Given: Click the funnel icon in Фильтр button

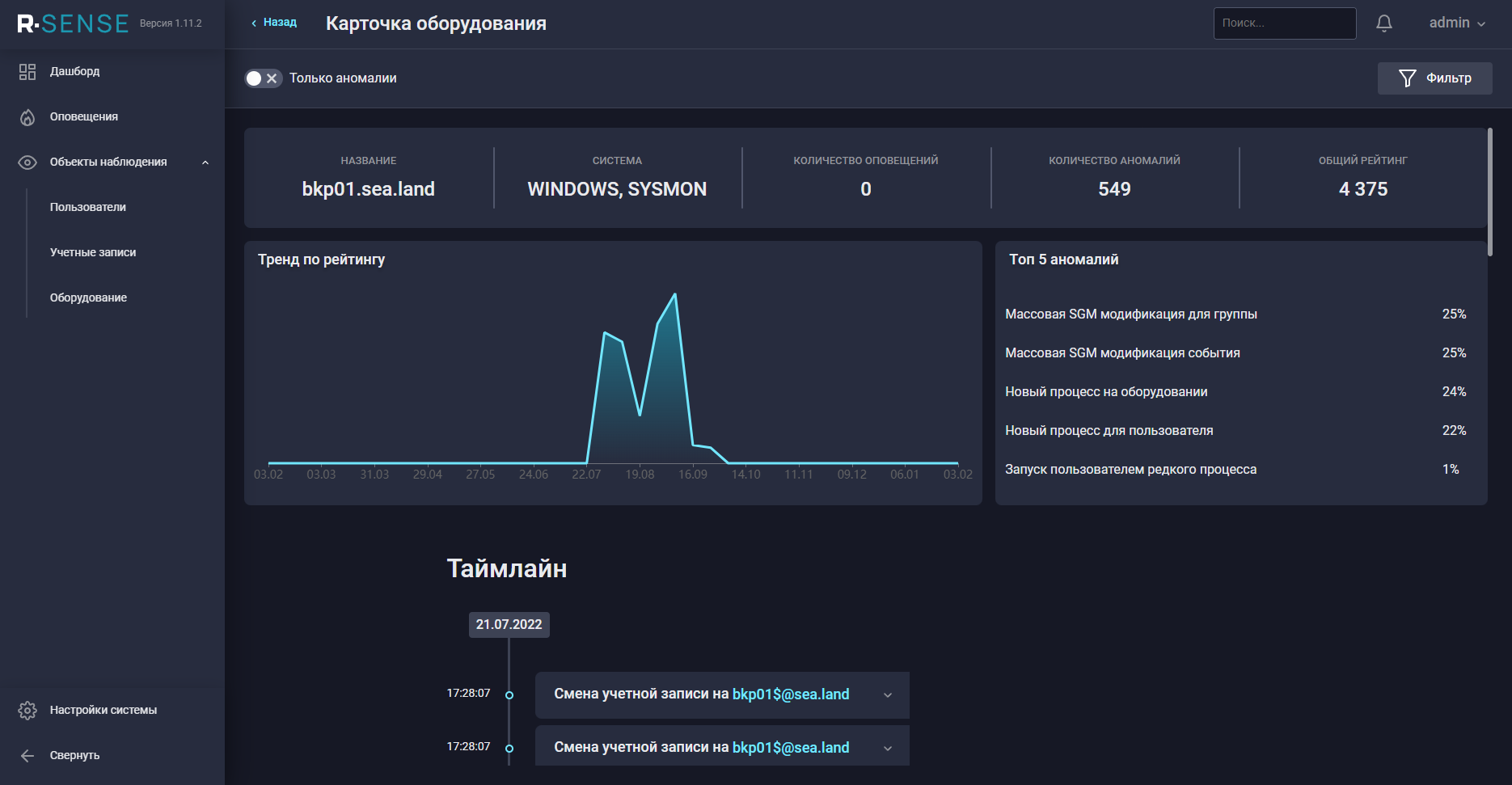Looking at the screenshot, I should tap(1408, 78).
